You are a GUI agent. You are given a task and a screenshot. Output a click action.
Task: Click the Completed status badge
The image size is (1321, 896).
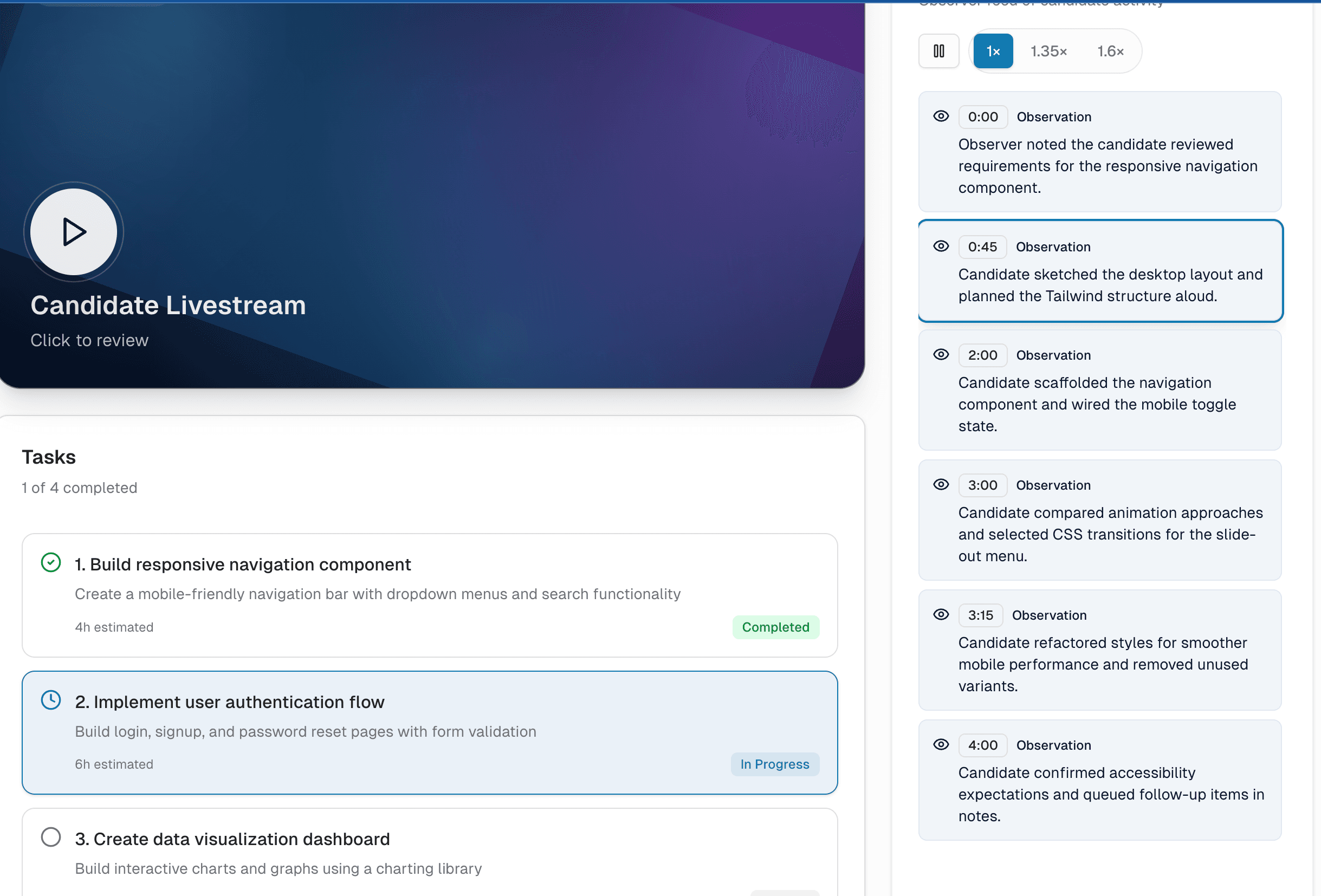[775, 627]
